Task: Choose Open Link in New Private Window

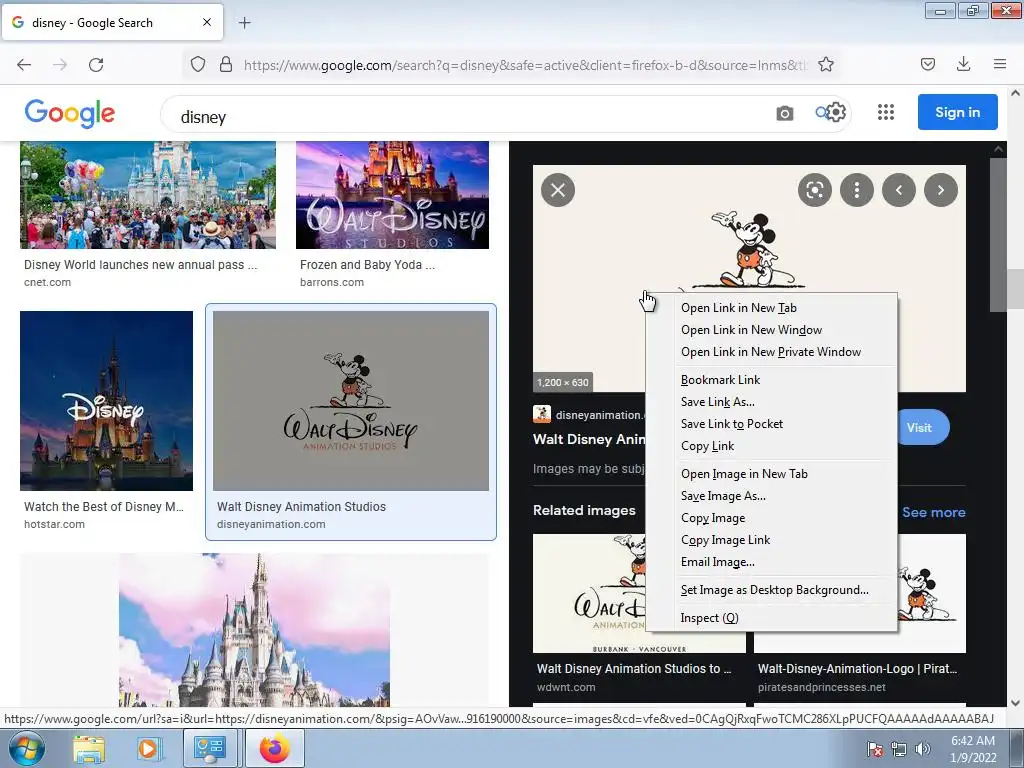Action: (x=771, y=352)
